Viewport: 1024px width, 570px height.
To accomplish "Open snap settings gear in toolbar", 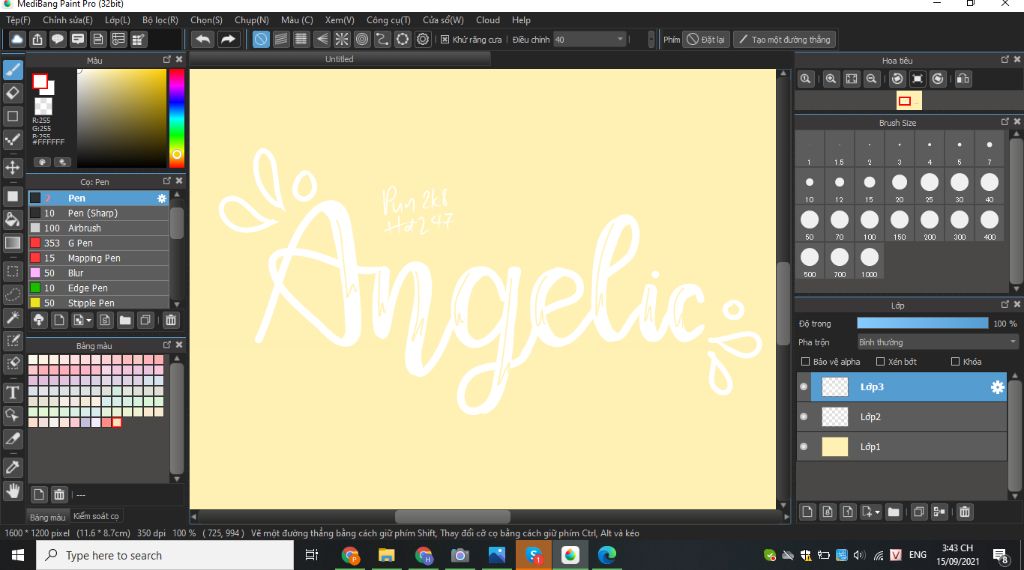I will (423, 40).
